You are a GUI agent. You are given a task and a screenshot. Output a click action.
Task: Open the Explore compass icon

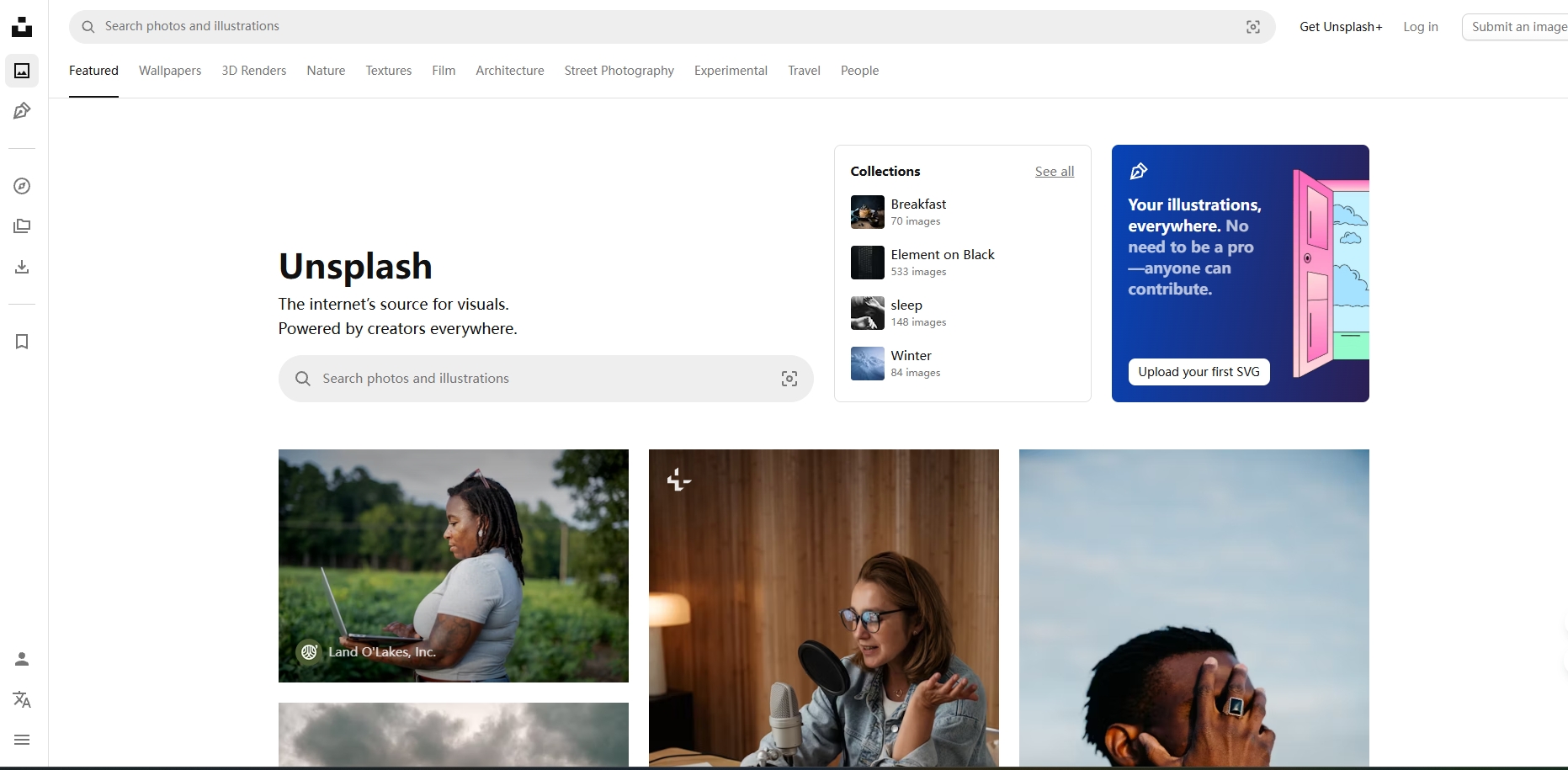[22, 186]
